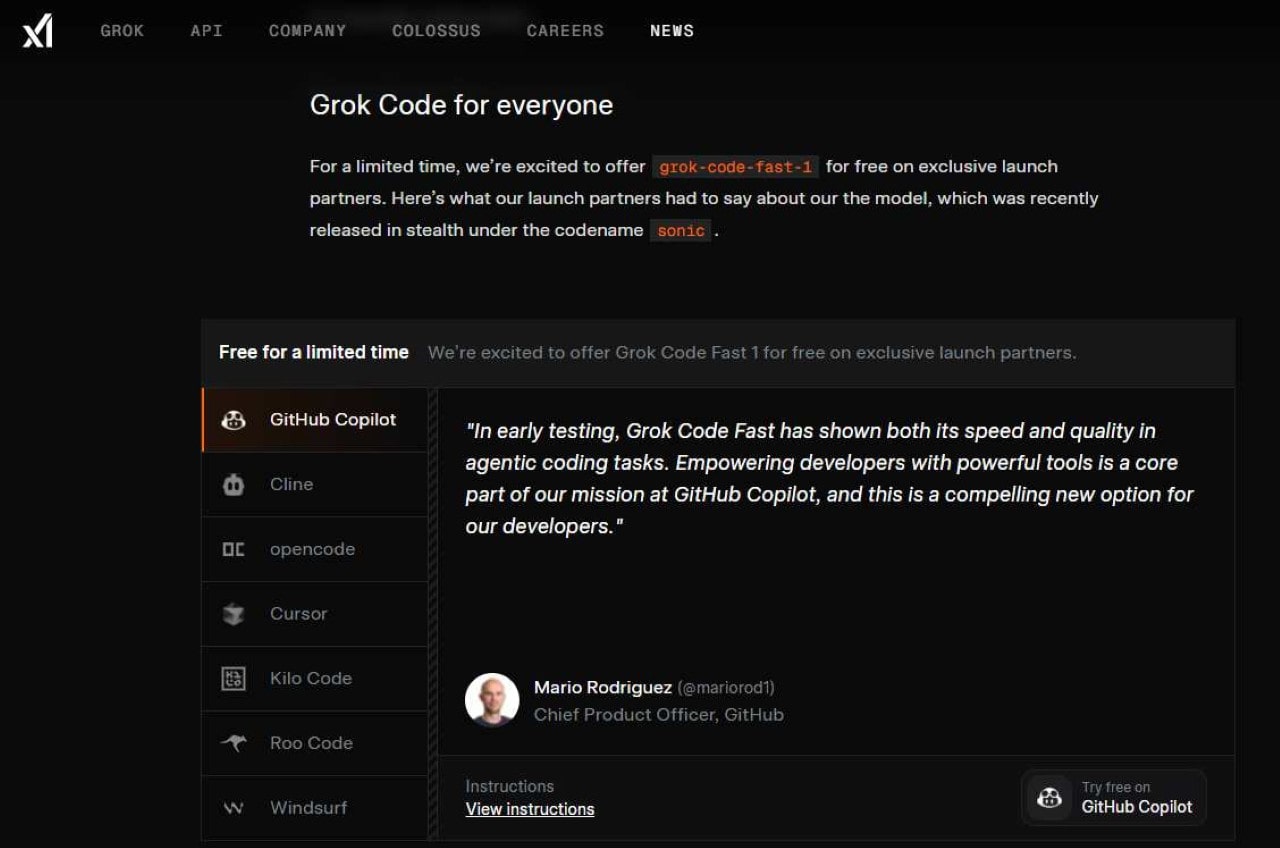This screenshot has height=848, width=1280.
Task: Navigate to the API section
Action: click(x=206, y=31)
